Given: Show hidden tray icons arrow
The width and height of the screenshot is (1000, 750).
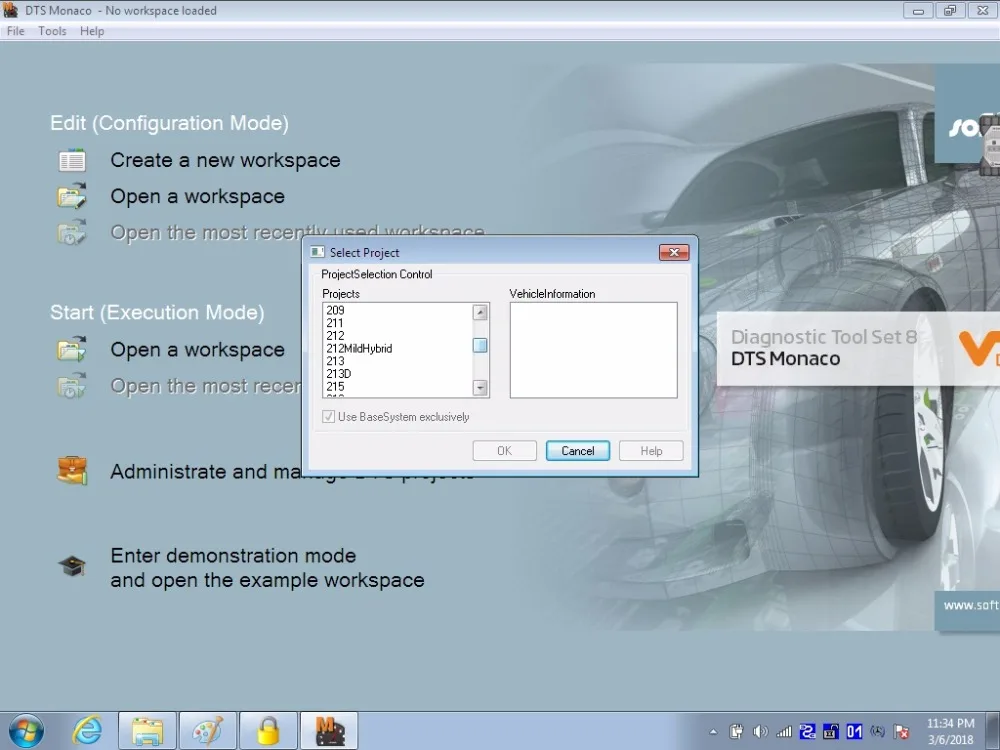Looking at the screenshot, I should (713, 732).
